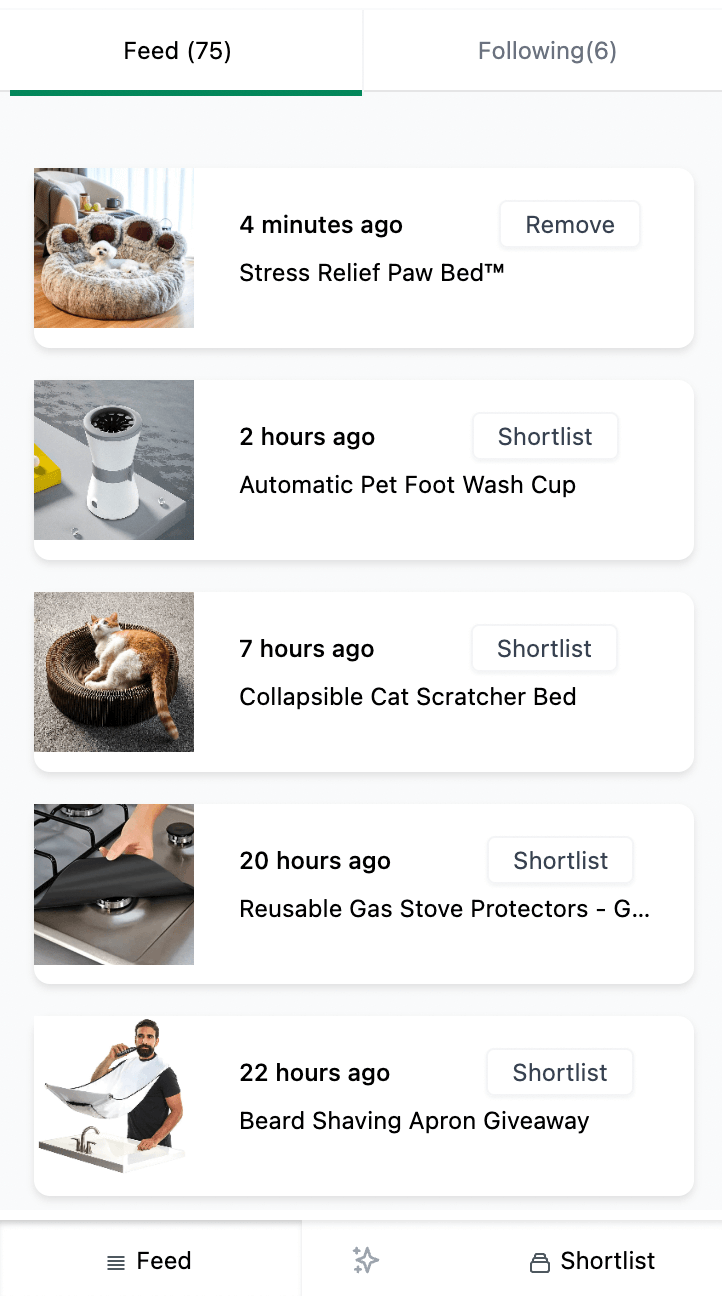Switch to the Following (6) tab

pyautogui.click(x=547, y=51)
